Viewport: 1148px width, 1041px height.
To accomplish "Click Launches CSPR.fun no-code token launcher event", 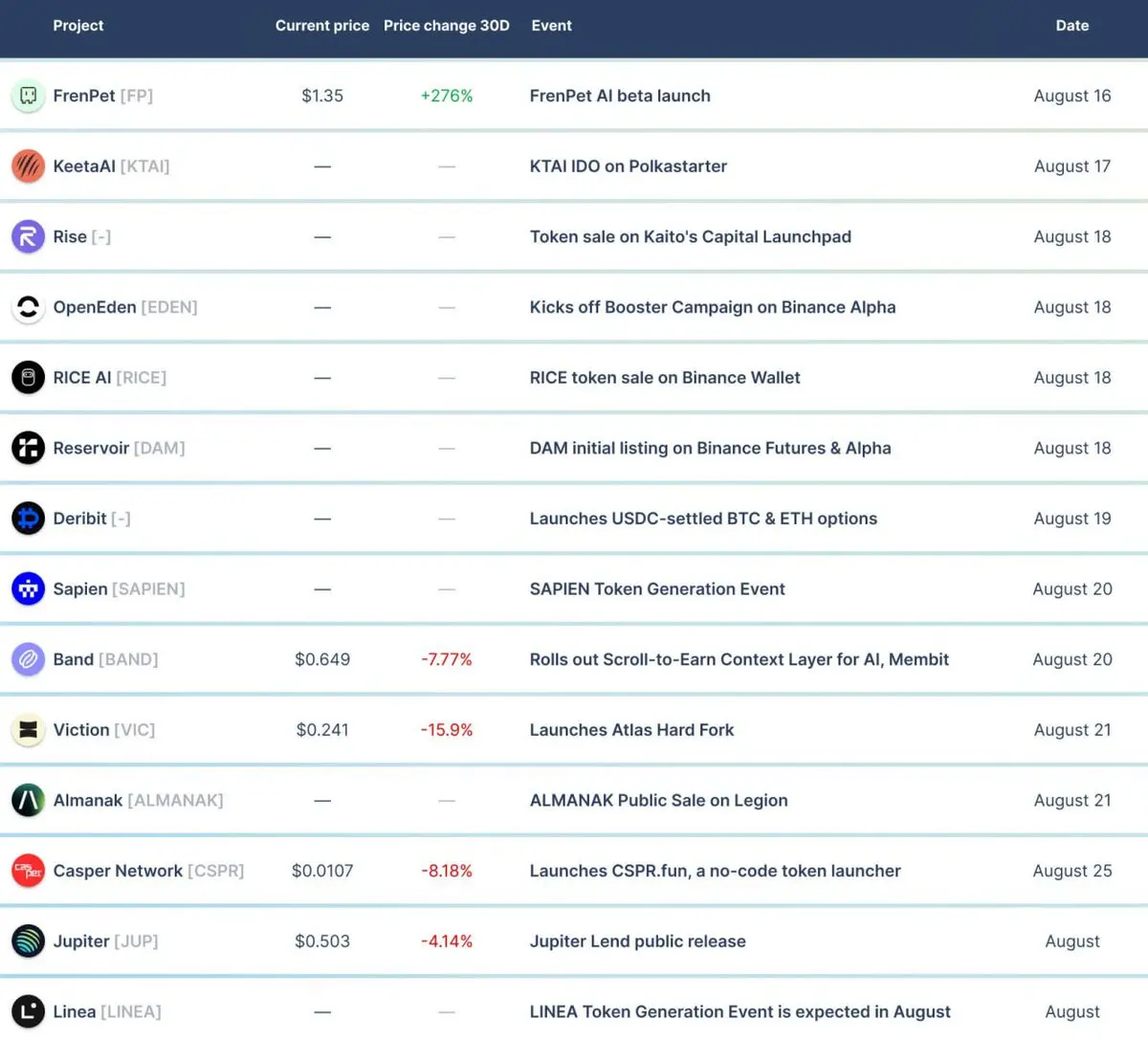I will 716,871.
